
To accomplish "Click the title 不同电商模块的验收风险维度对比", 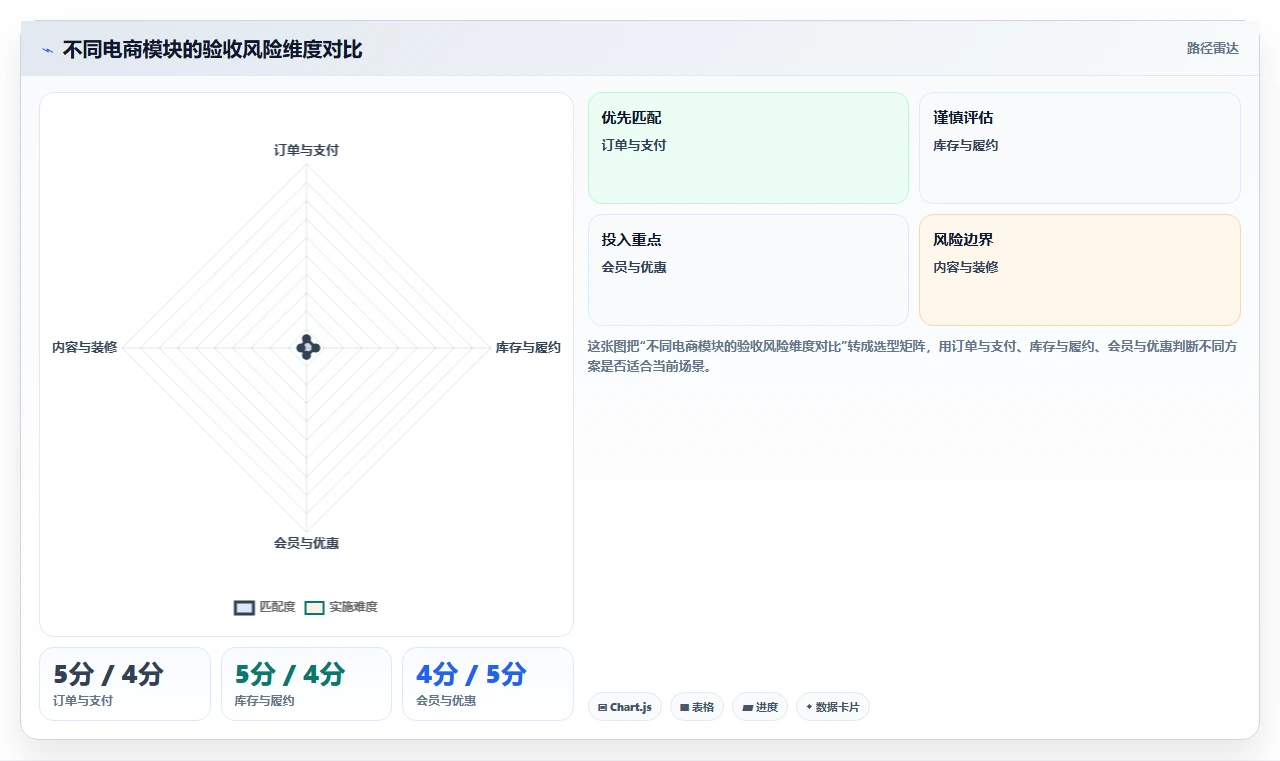I will [x=212, y=49].
